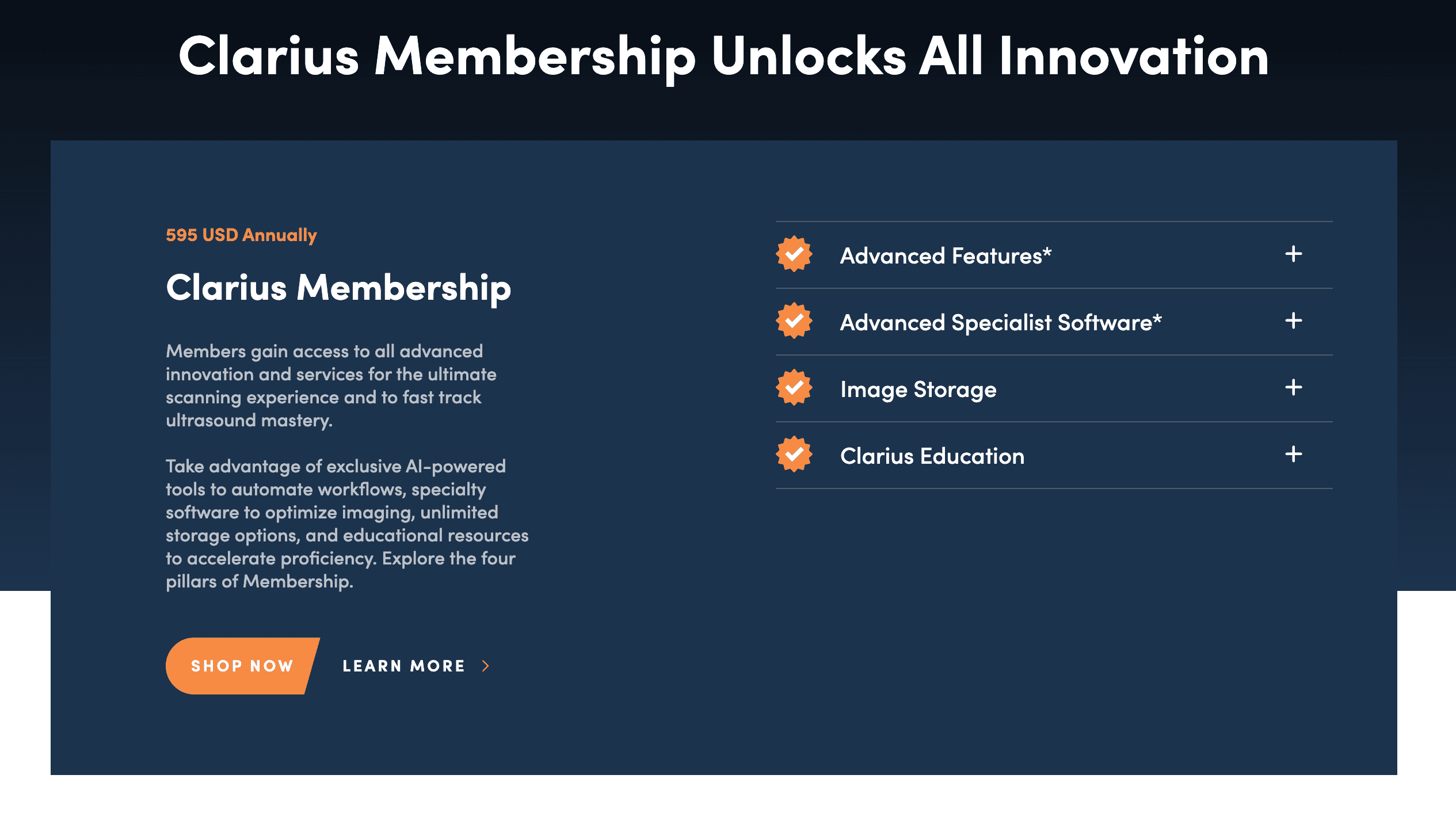The width and height of the screenshot is (1456, 832).
Task: Choose the Clarius Education accordion title
Action: (932, 456)
